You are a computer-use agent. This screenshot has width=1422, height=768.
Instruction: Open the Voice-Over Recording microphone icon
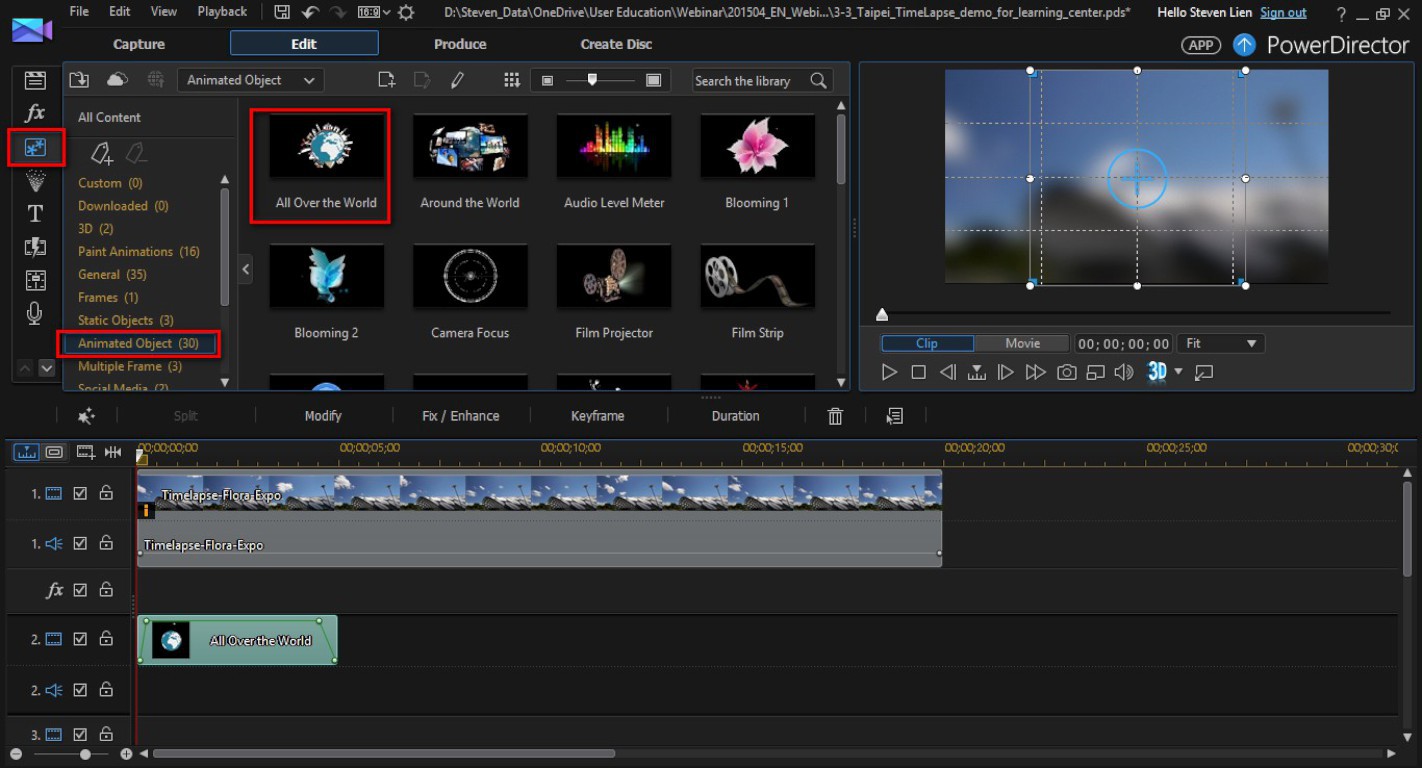[x=35, y=314]
